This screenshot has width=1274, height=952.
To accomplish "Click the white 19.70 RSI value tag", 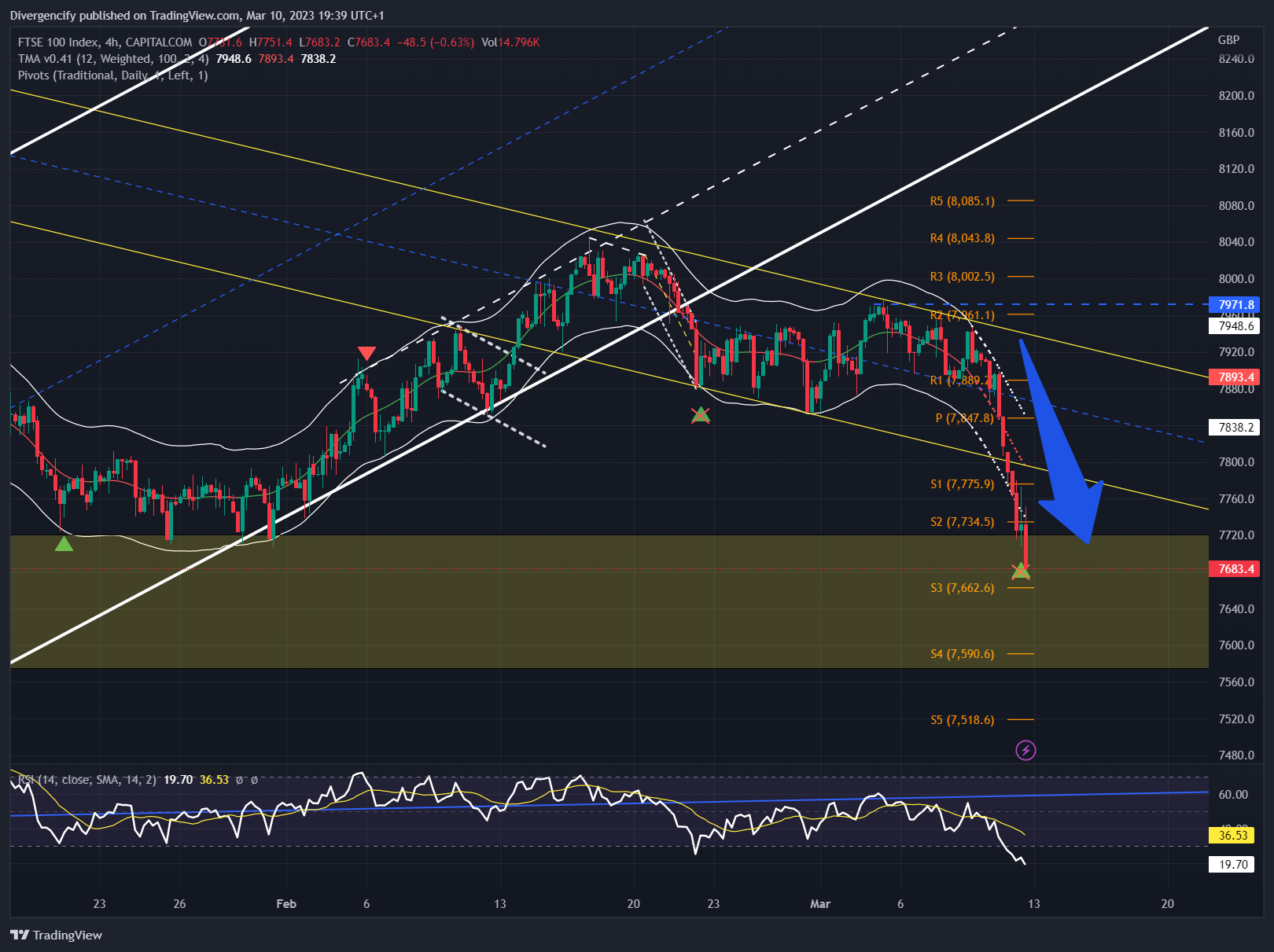I will click(x=1232, y=864).
